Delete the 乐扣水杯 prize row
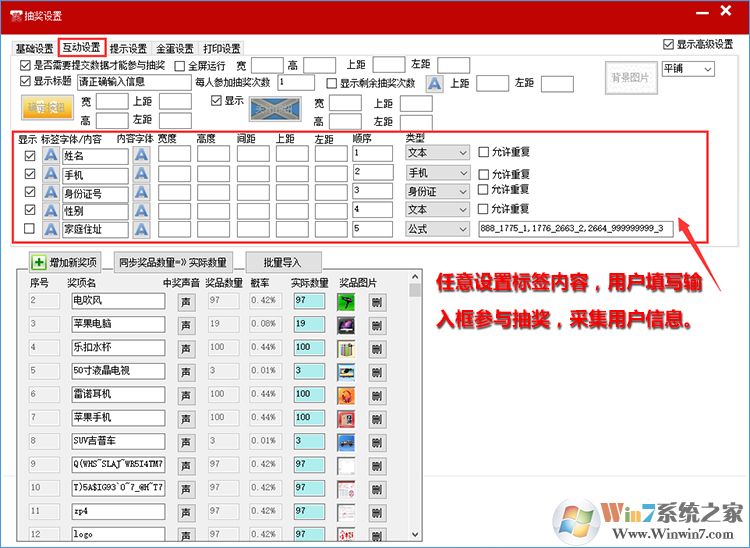 point(376,349)
